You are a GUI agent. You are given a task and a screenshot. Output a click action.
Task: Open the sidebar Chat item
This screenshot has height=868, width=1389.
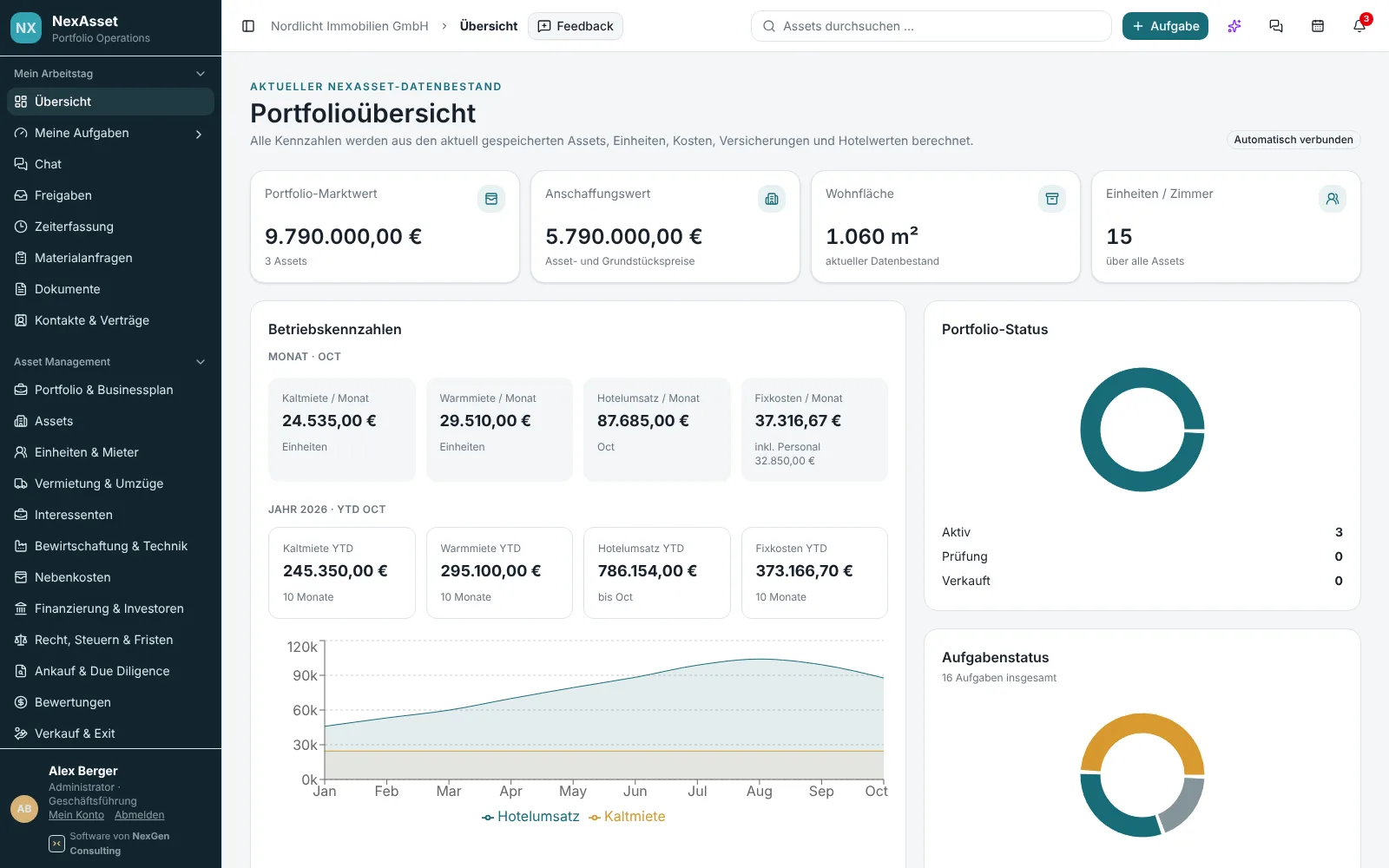(x=110, y=164)
